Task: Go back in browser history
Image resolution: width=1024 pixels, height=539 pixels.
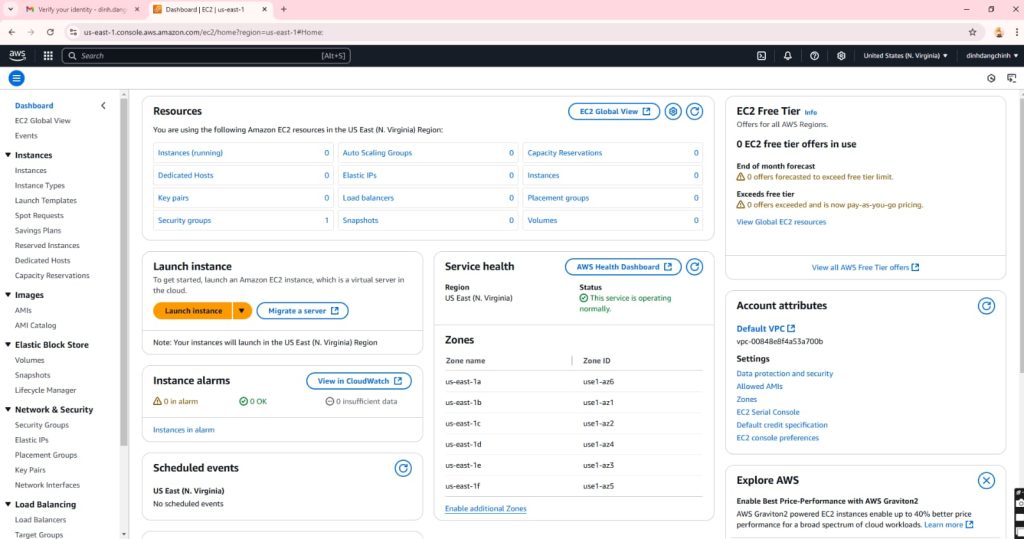Action: [x=12, y=32]
